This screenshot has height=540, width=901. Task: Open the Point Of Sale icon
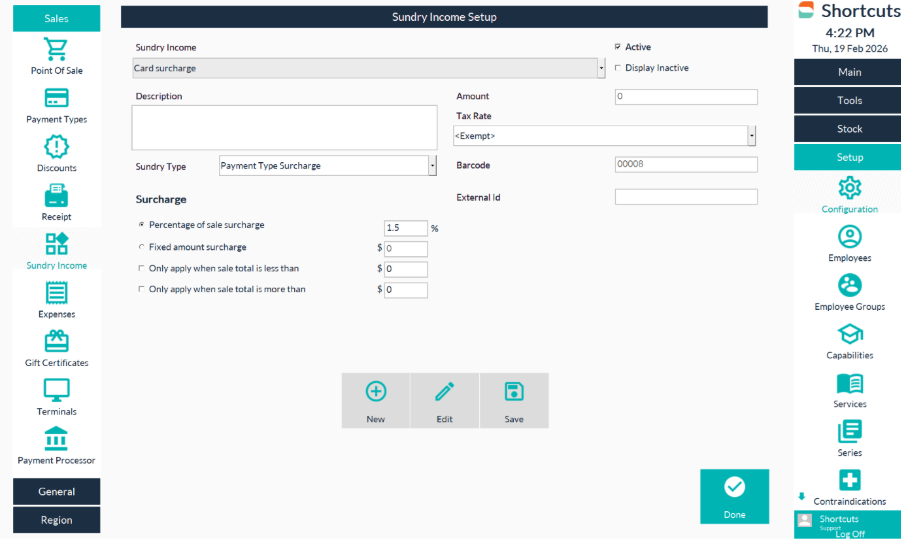[56, 50]
